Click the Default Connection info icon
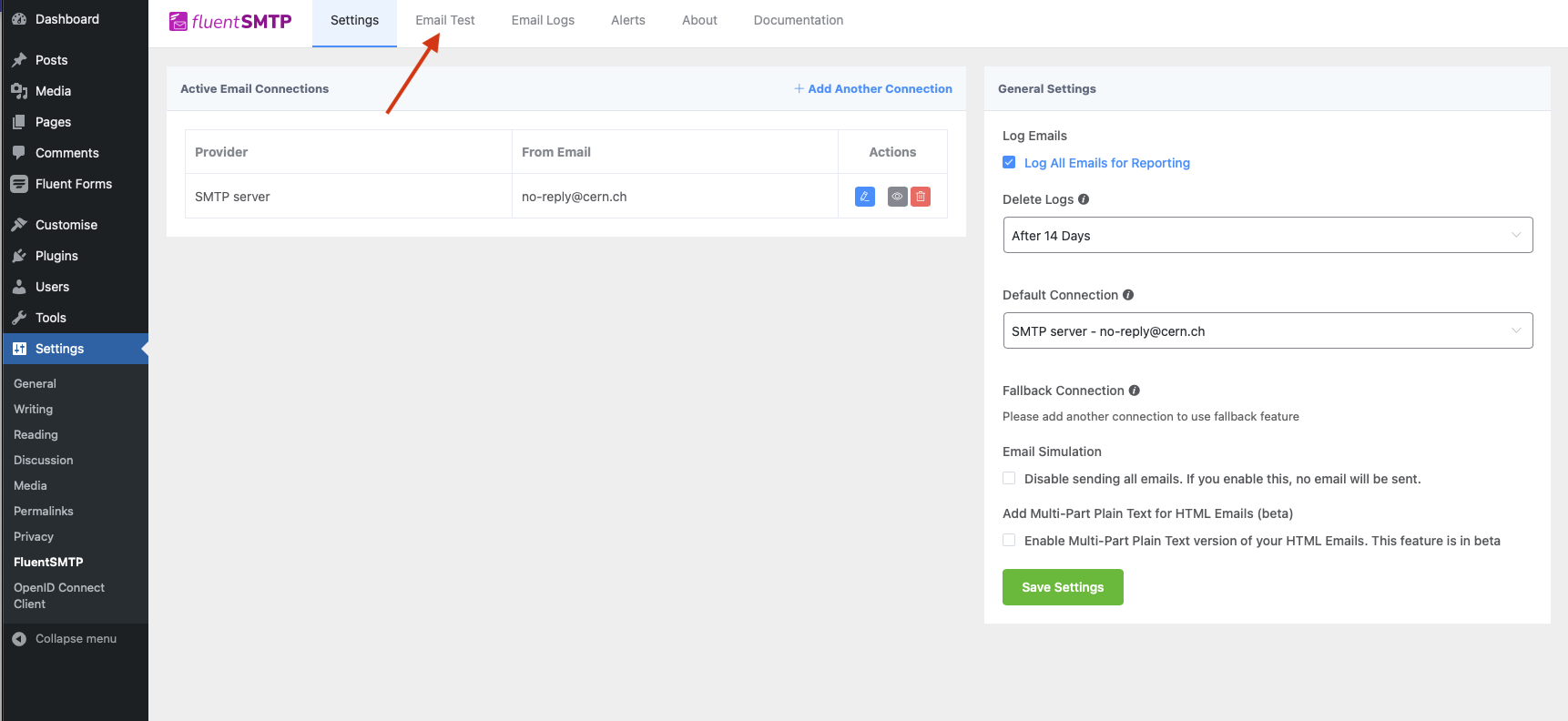 (1128, 295)
